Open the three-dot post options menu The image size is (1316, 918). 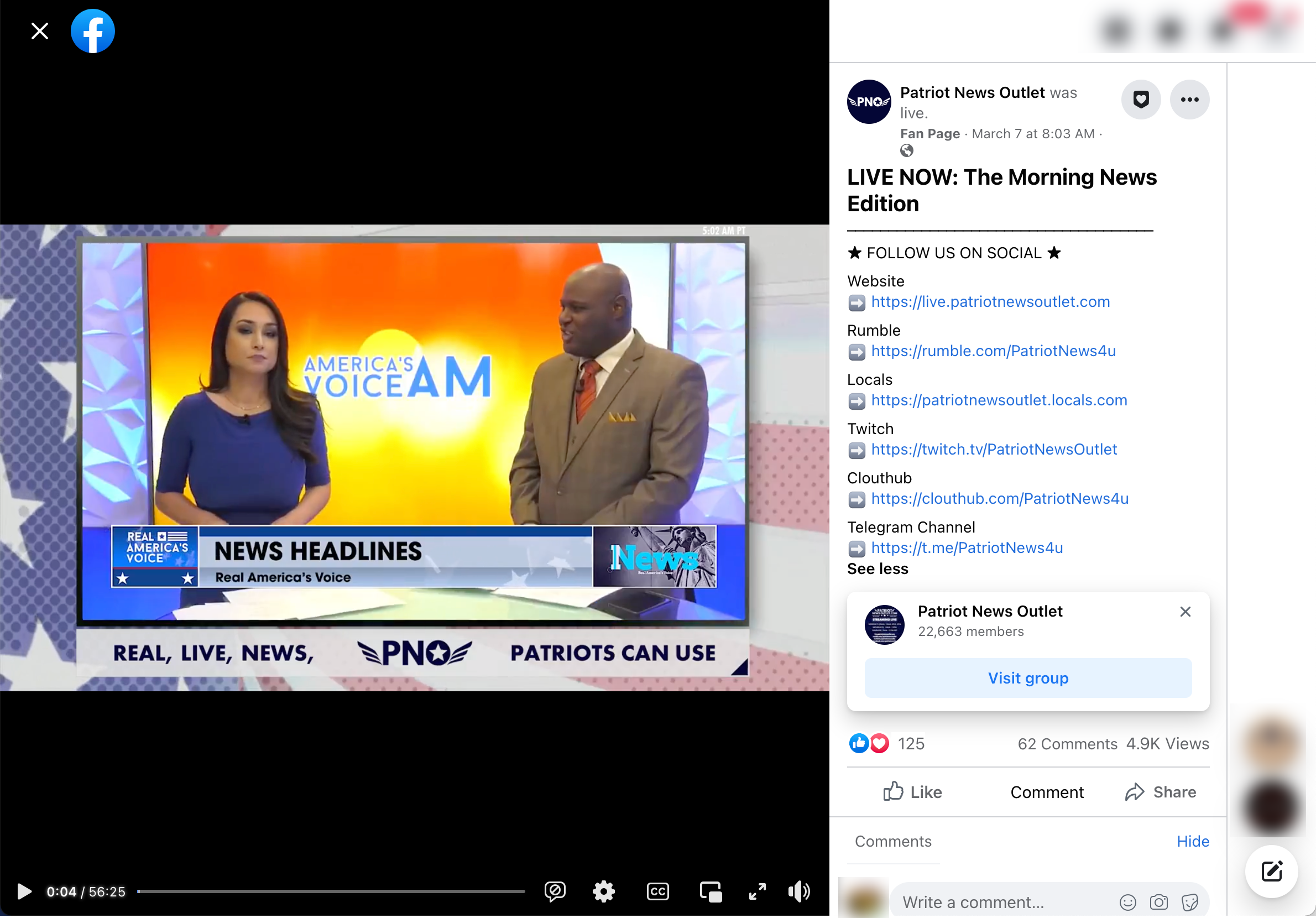1189,100
